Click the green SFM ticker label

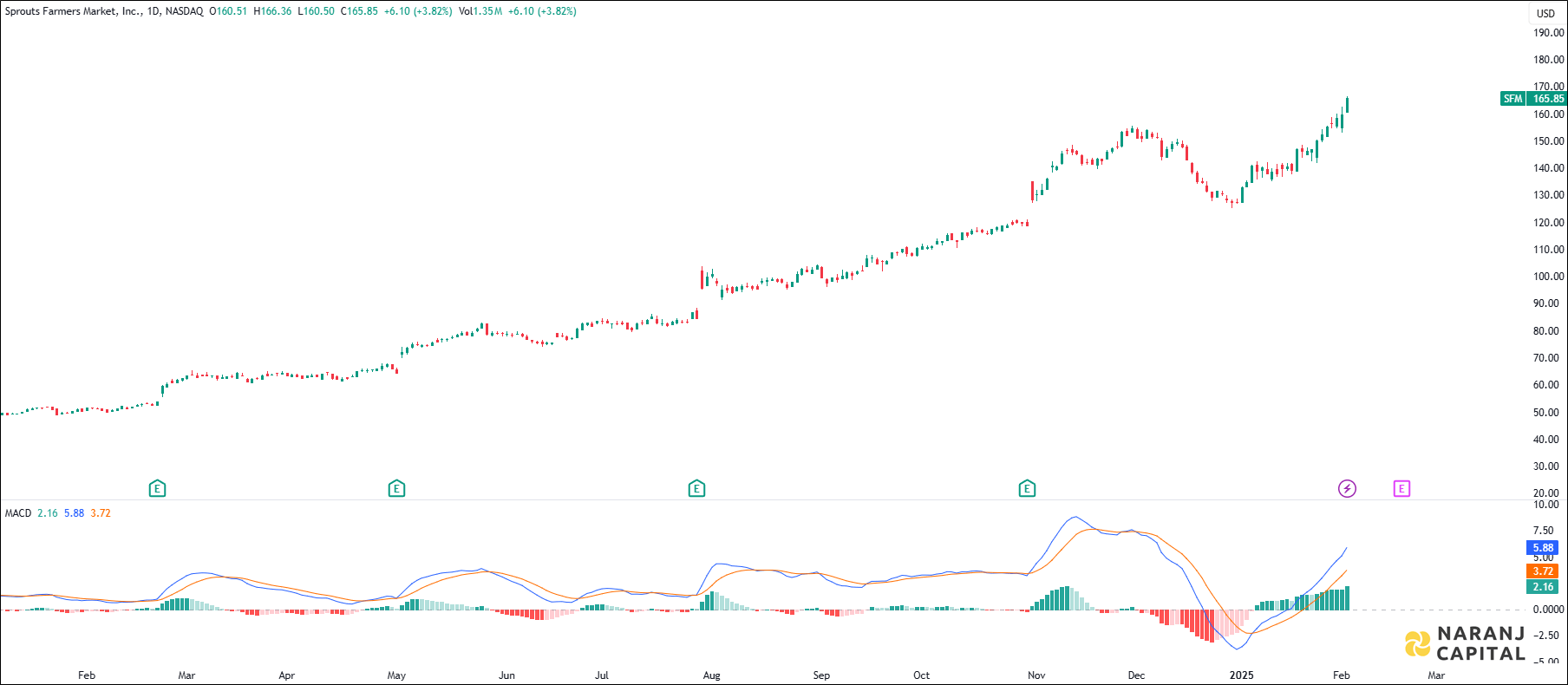click(1512, 99)
